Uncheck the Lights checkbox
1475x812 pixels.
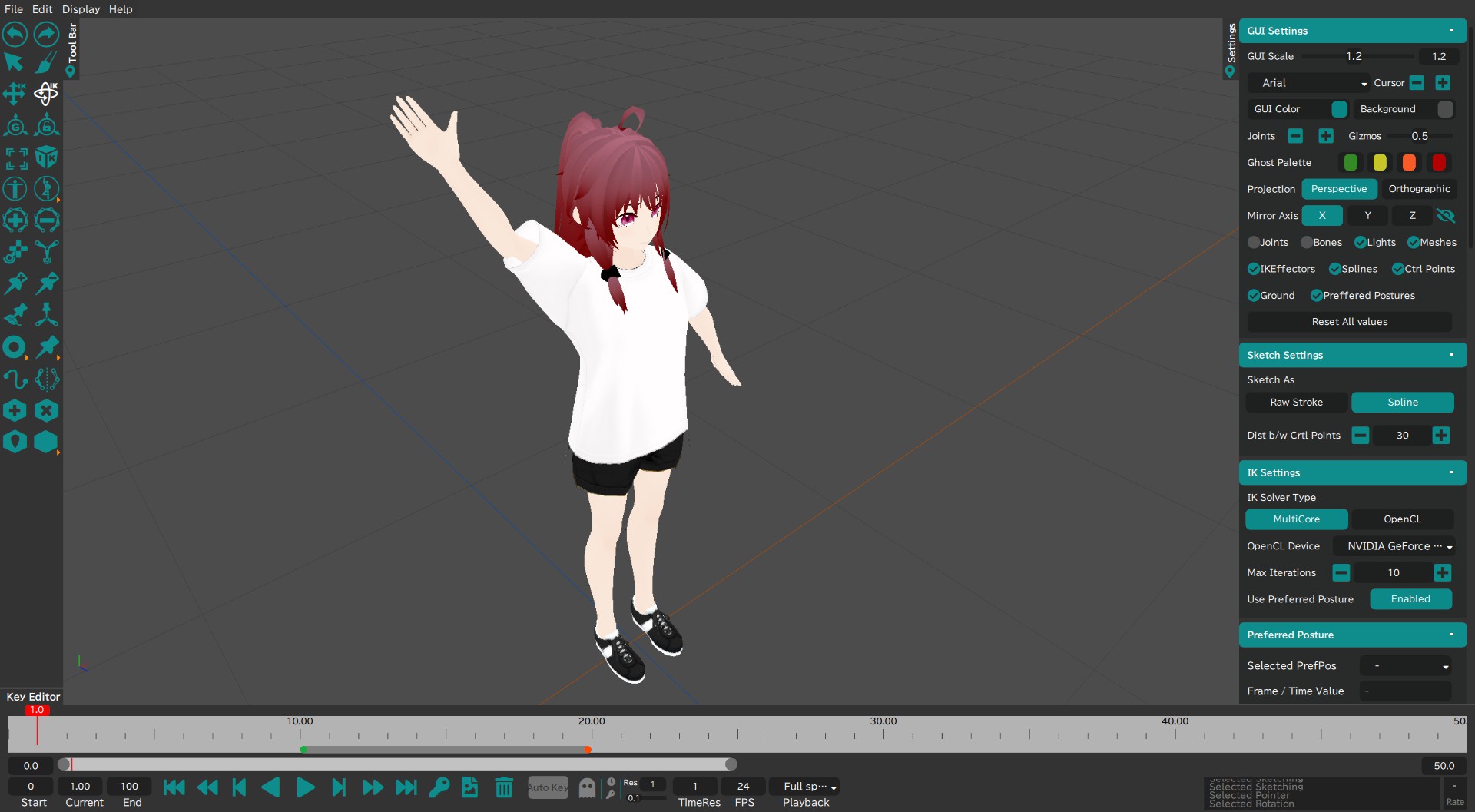1361,243
